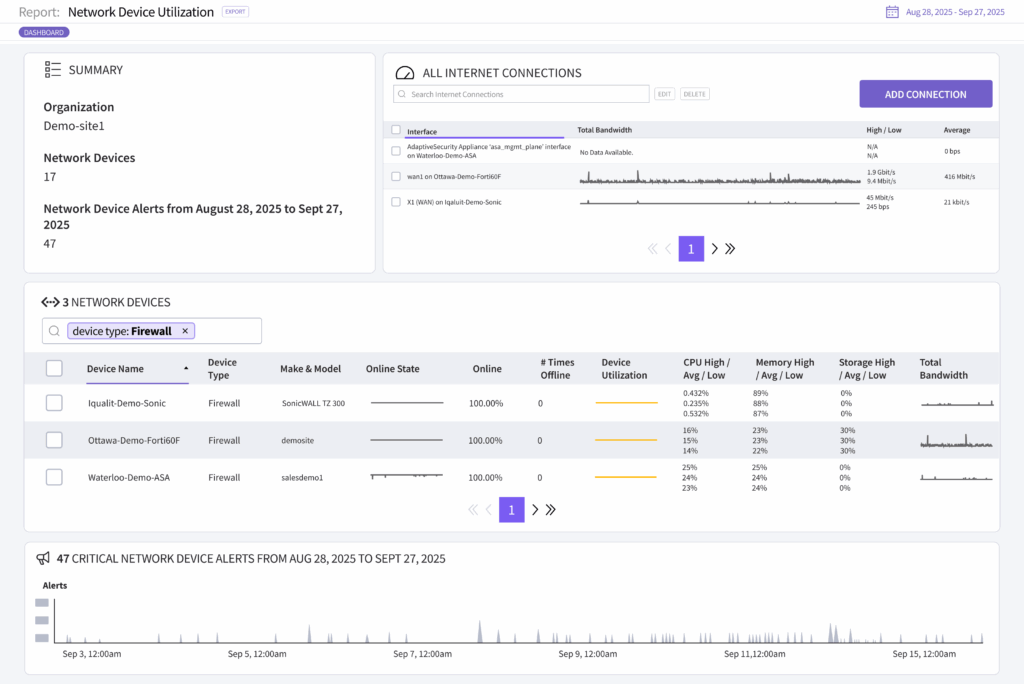
Task: Select the Iqualit-Demo-Sonic device checkbox
Action: coord(54,403)
